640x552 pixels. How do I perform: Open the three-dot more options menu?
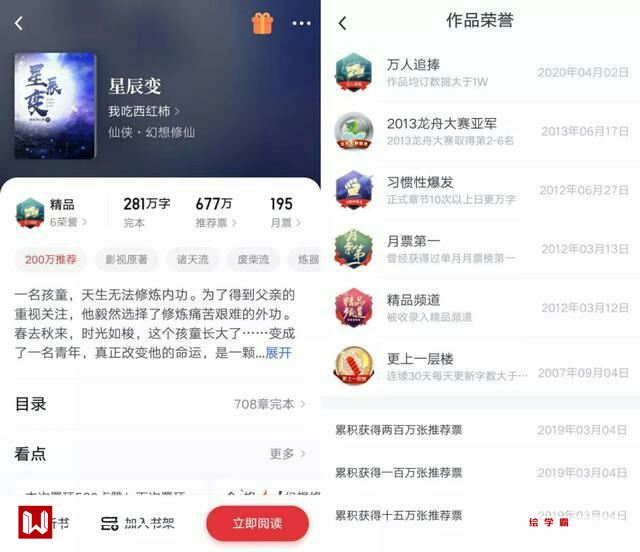[x=301, y=24]
